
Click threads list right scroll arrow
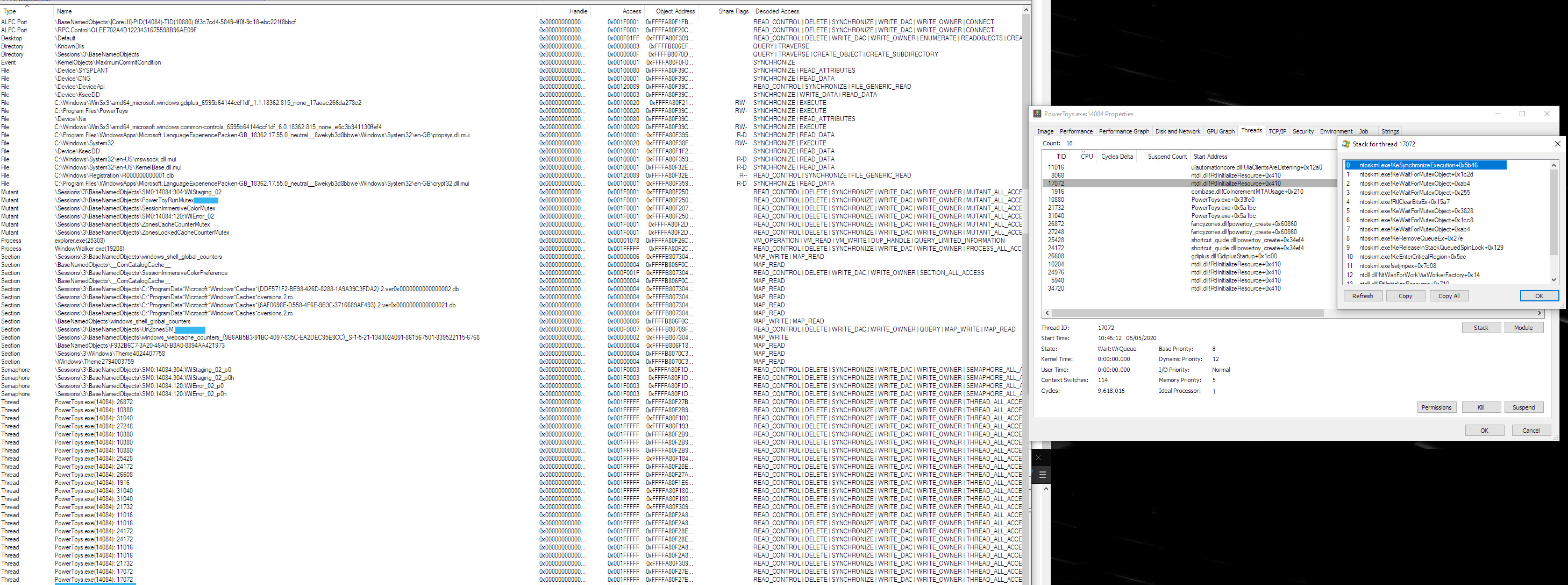click(x=1539, y=313)
